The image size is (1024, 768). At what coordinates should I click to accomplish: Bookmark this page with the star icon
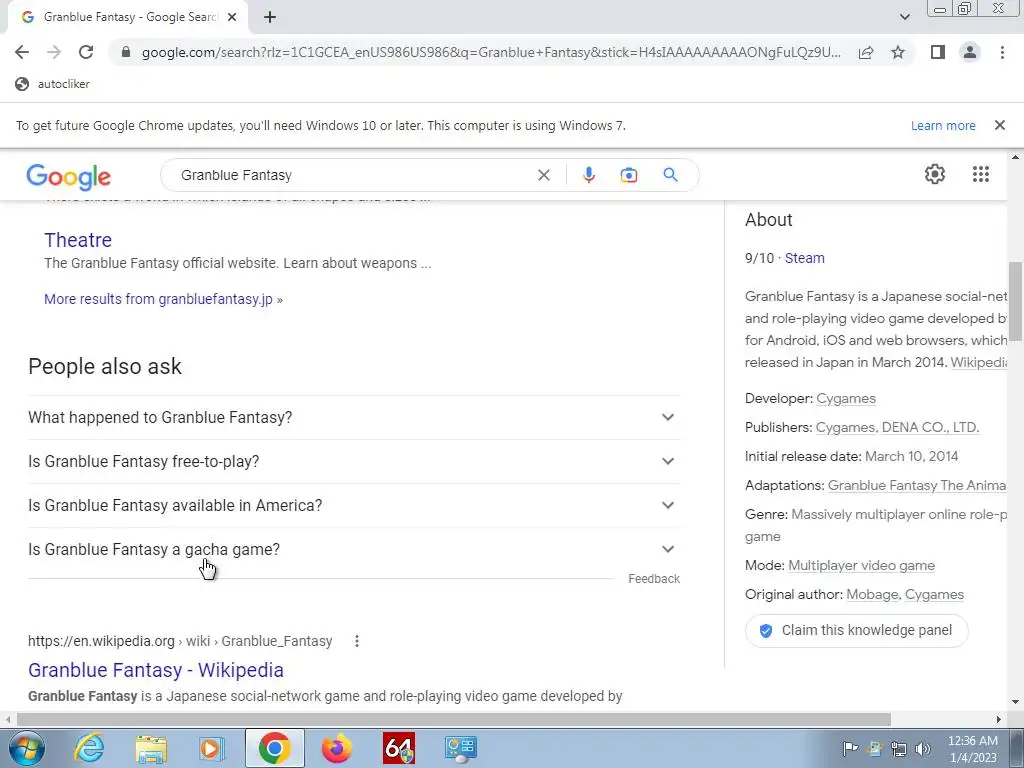(x=898, y=52)
